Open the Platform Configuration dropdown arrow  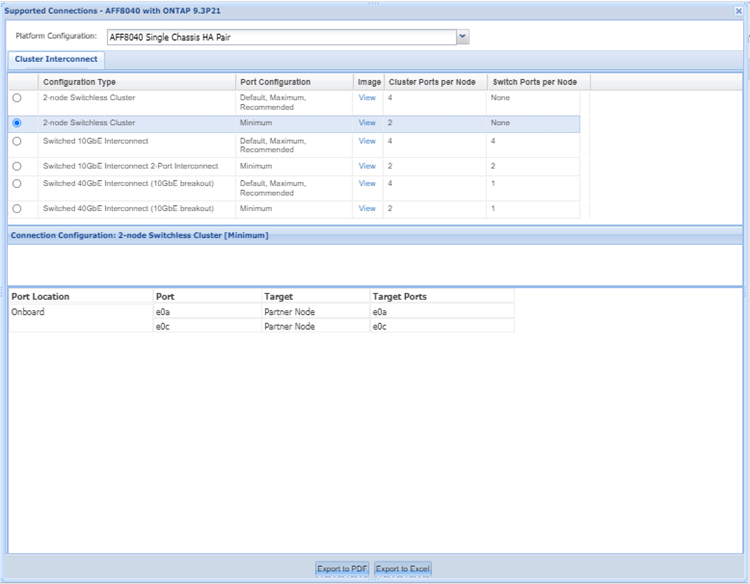click(462, 36)
